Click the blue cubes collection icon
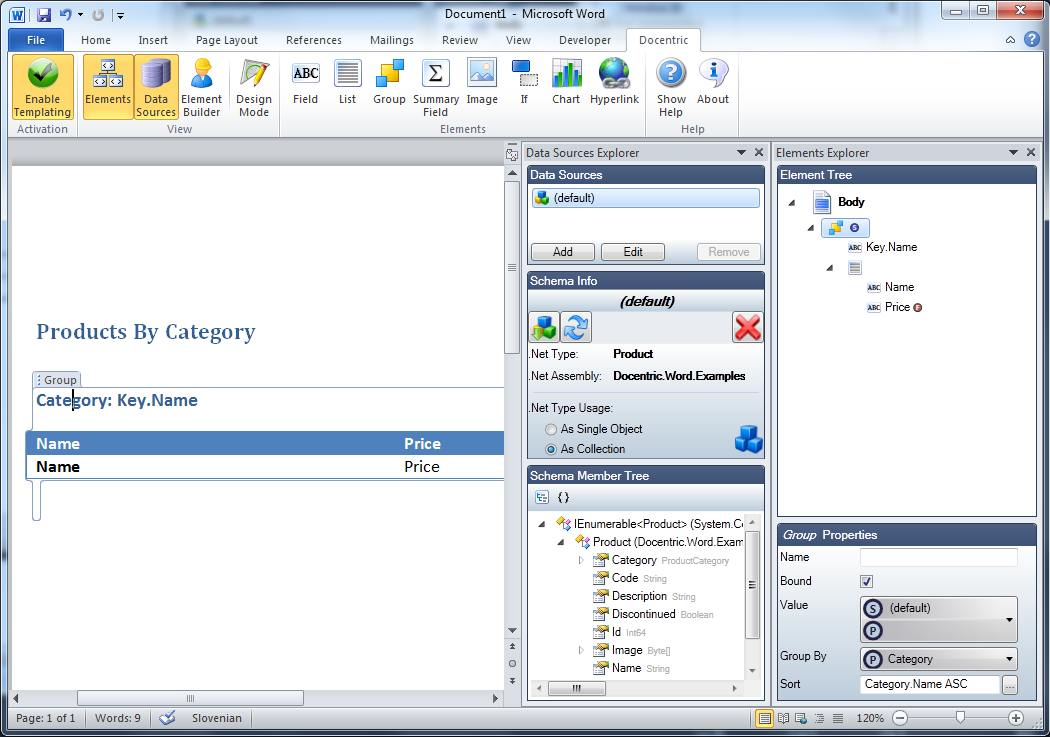The width and height of the screenshot is (1050, 737). [x=748, y=439]
